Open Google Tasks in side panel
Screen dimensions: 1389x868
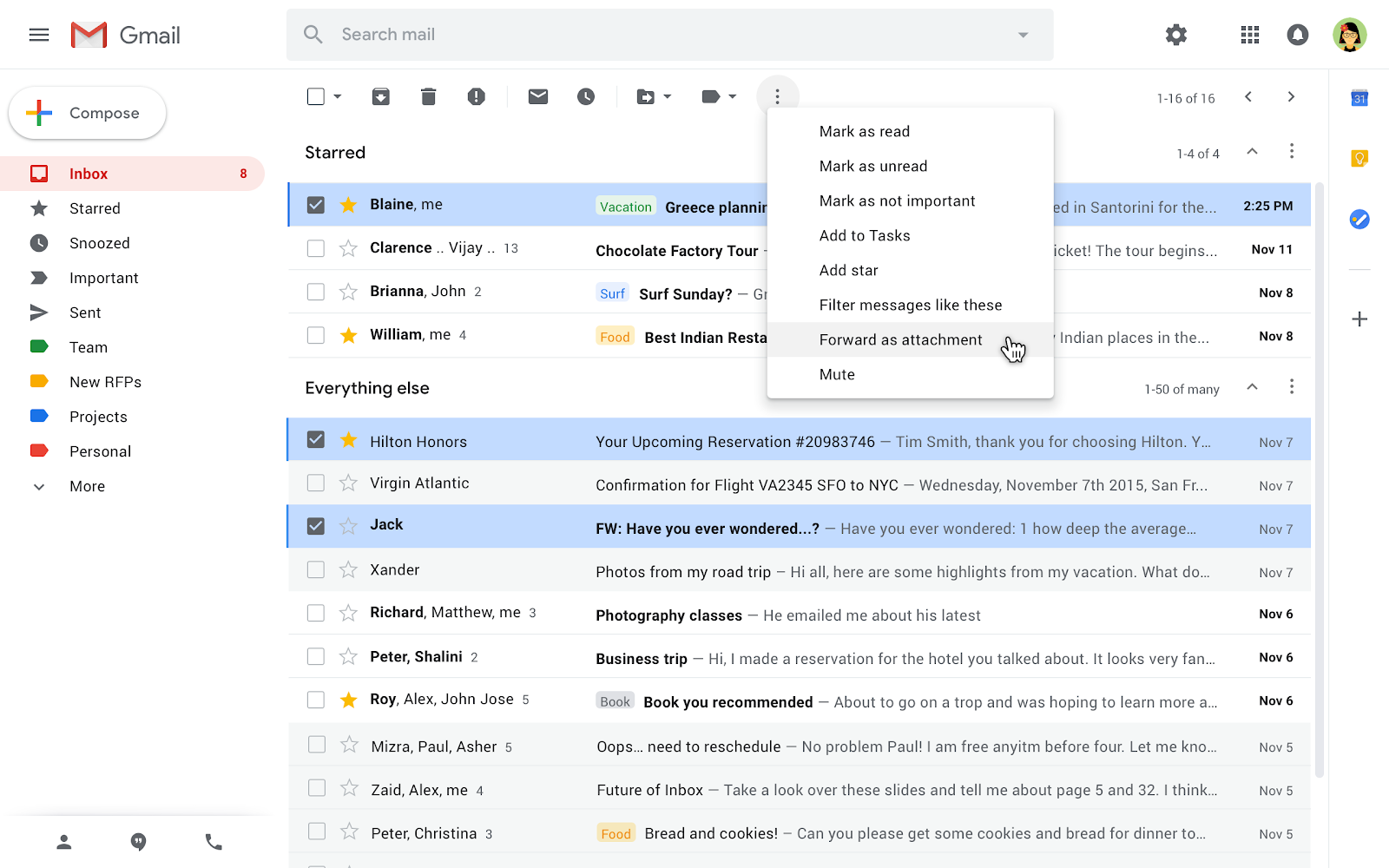(x=1359, y=220)
